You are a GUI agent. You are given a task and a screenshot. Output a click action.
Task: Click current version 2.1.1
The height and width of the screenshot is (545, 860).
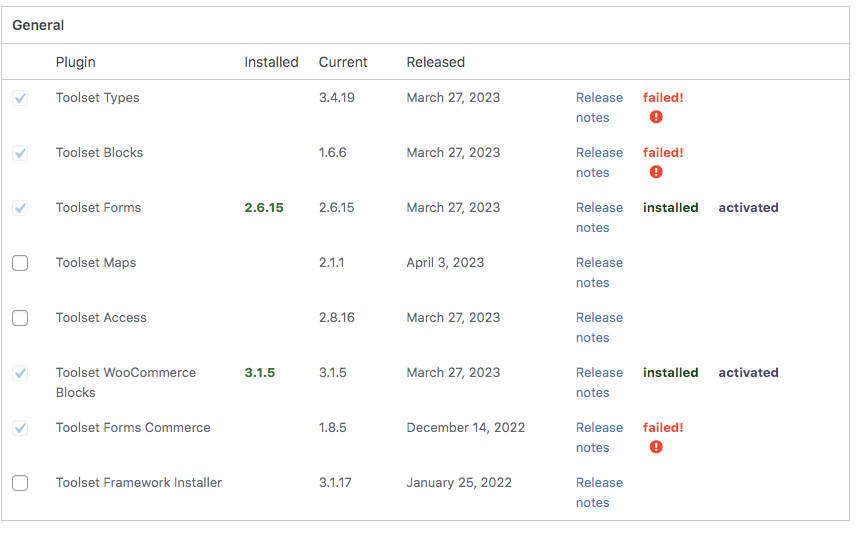331,263
